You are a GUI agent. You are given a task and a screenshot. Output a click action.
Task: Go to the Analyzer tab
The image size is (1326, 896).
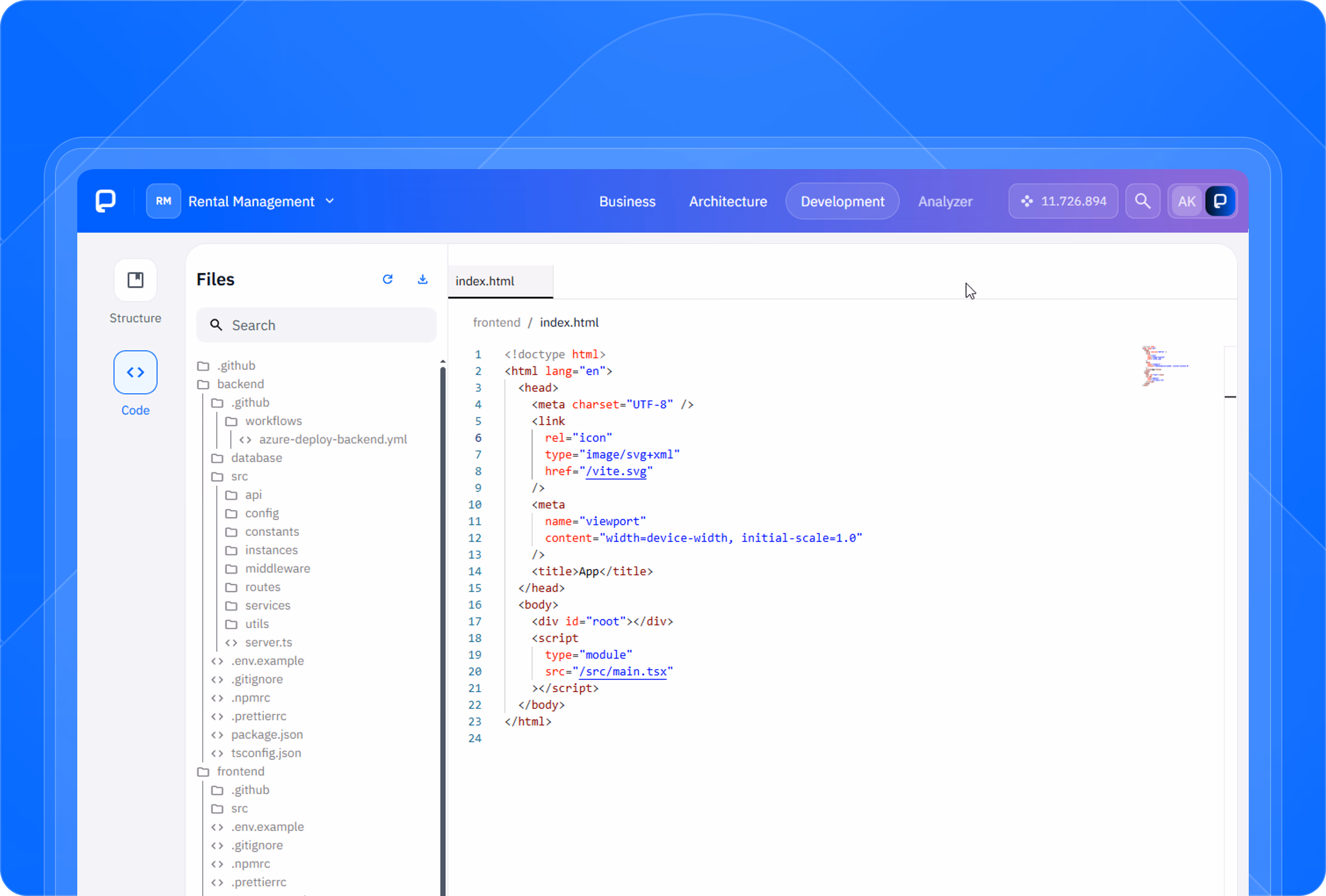[x=945, y=202]
